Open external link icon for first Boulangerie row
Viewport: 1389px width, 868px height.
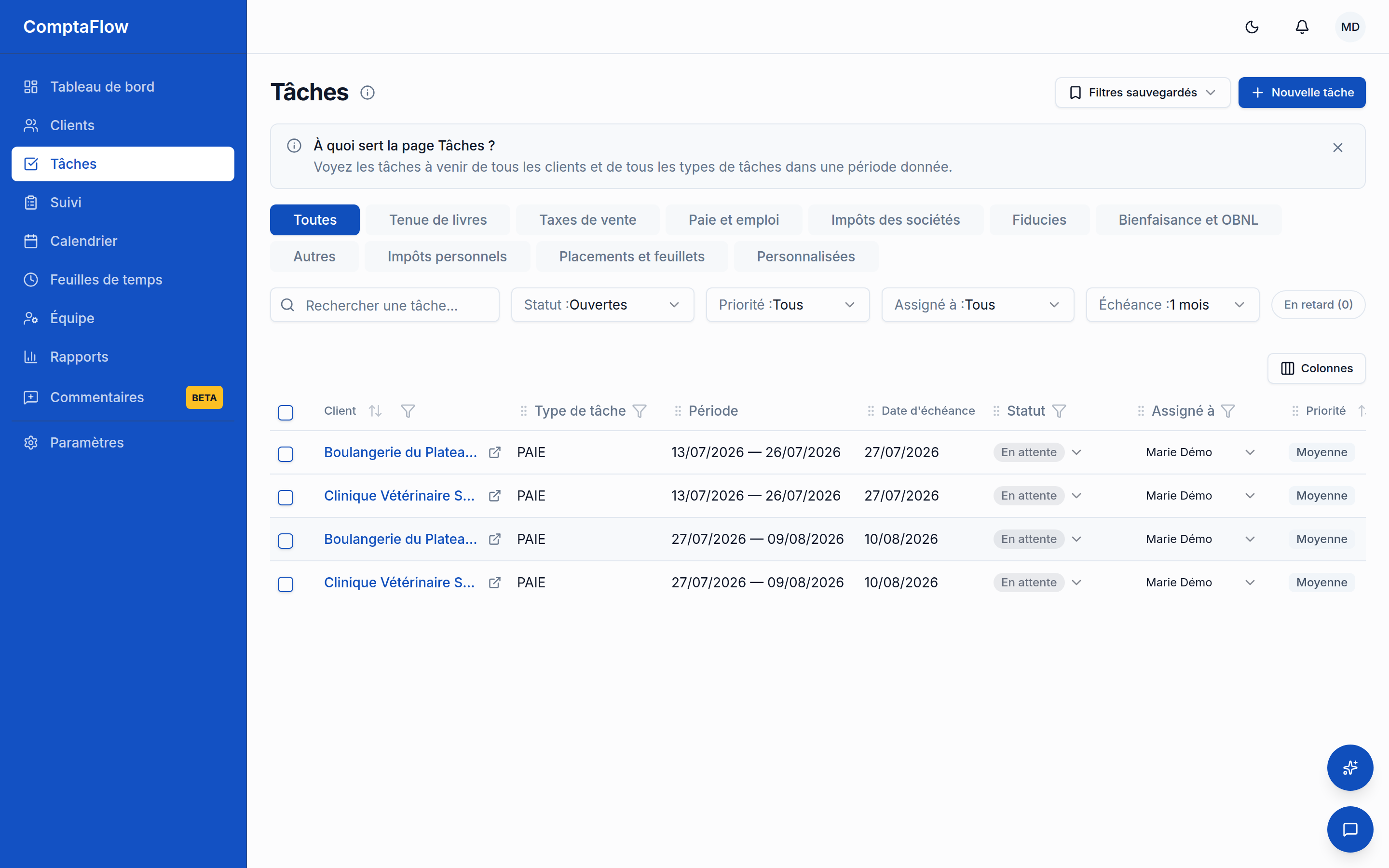click(x=495, y=452)
